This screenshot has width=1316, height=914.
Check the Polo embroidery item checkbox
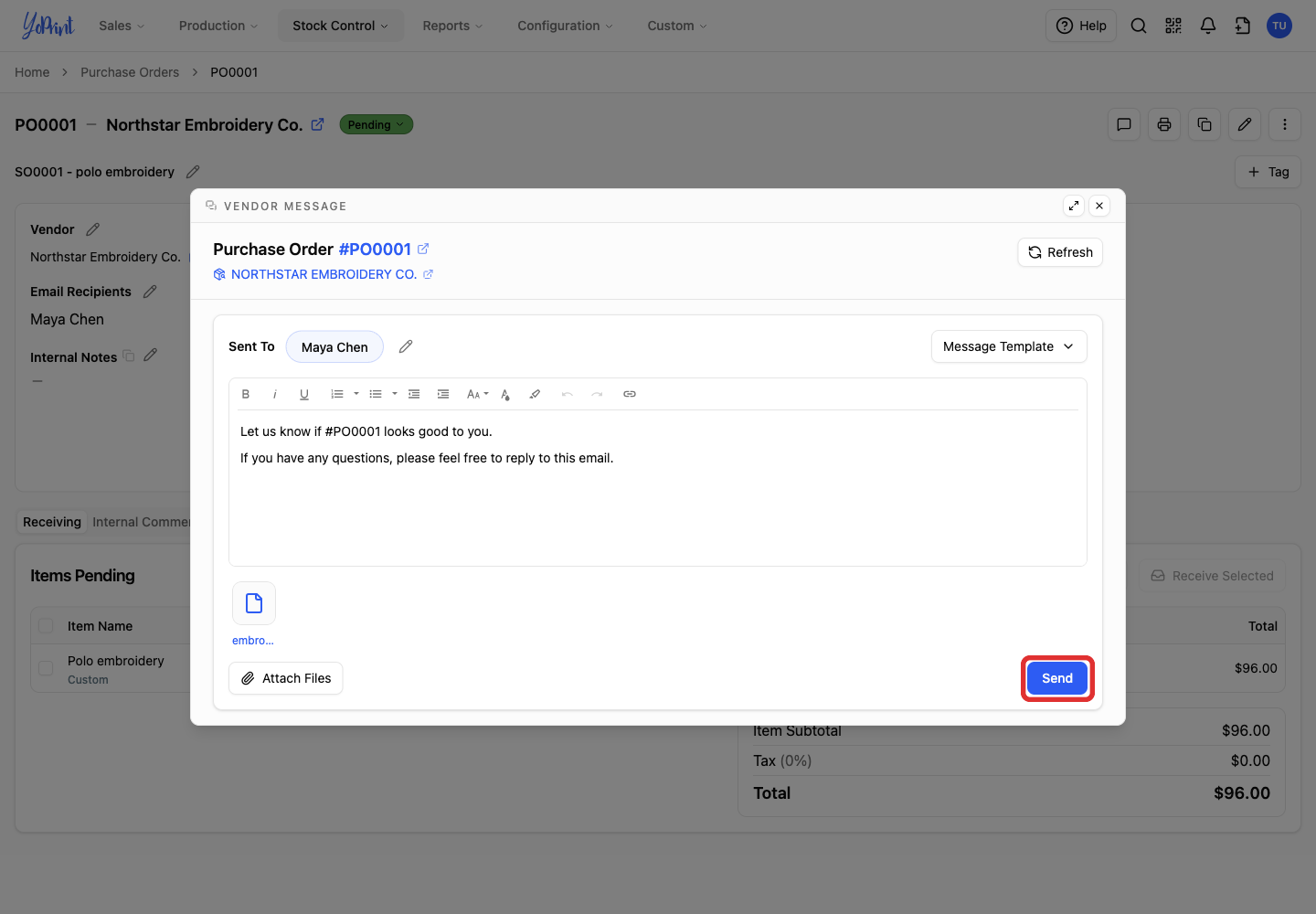click(x=46, y=668)
